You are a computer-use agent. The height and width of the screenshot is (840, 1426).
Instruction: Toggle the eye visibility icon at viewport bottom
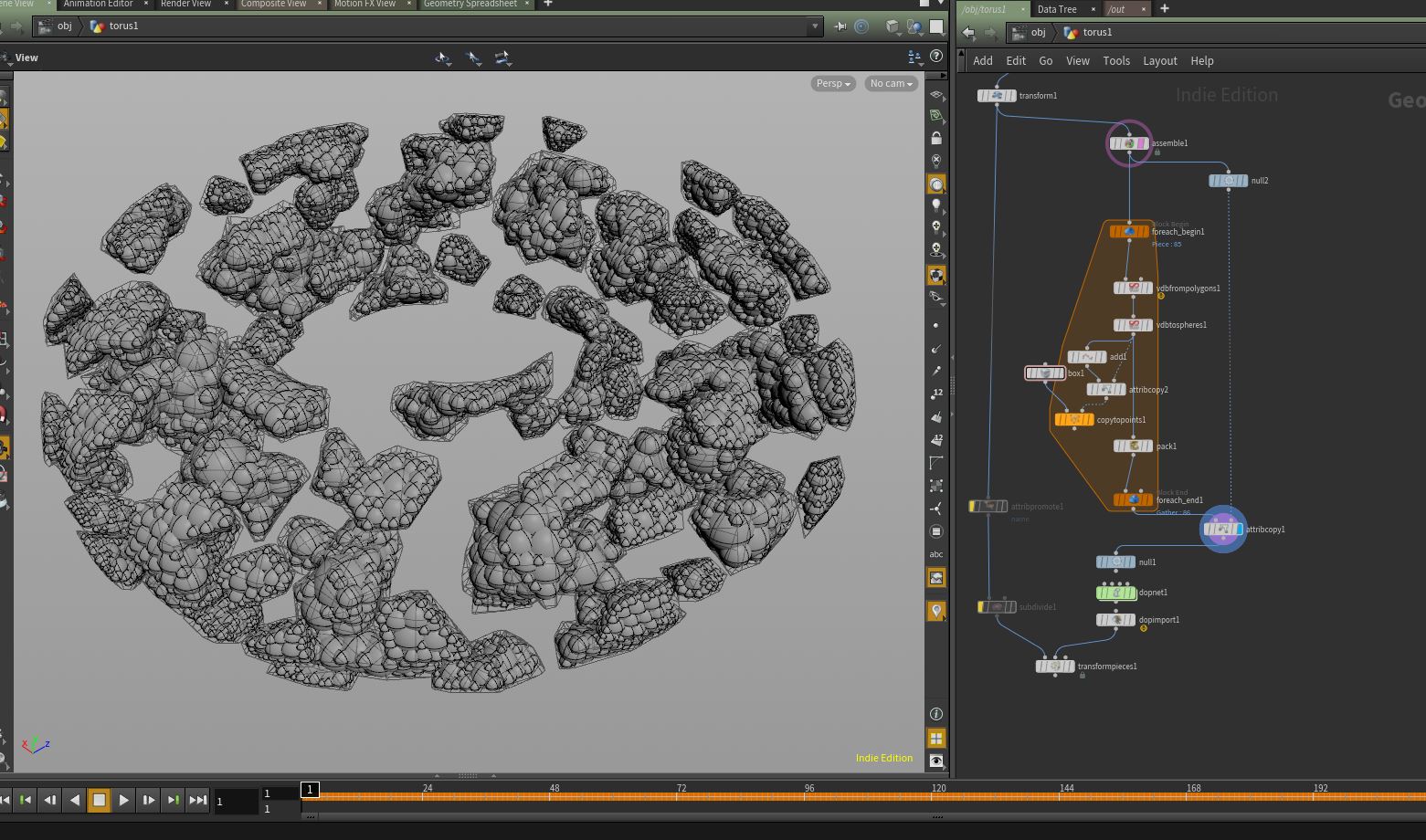936,761
